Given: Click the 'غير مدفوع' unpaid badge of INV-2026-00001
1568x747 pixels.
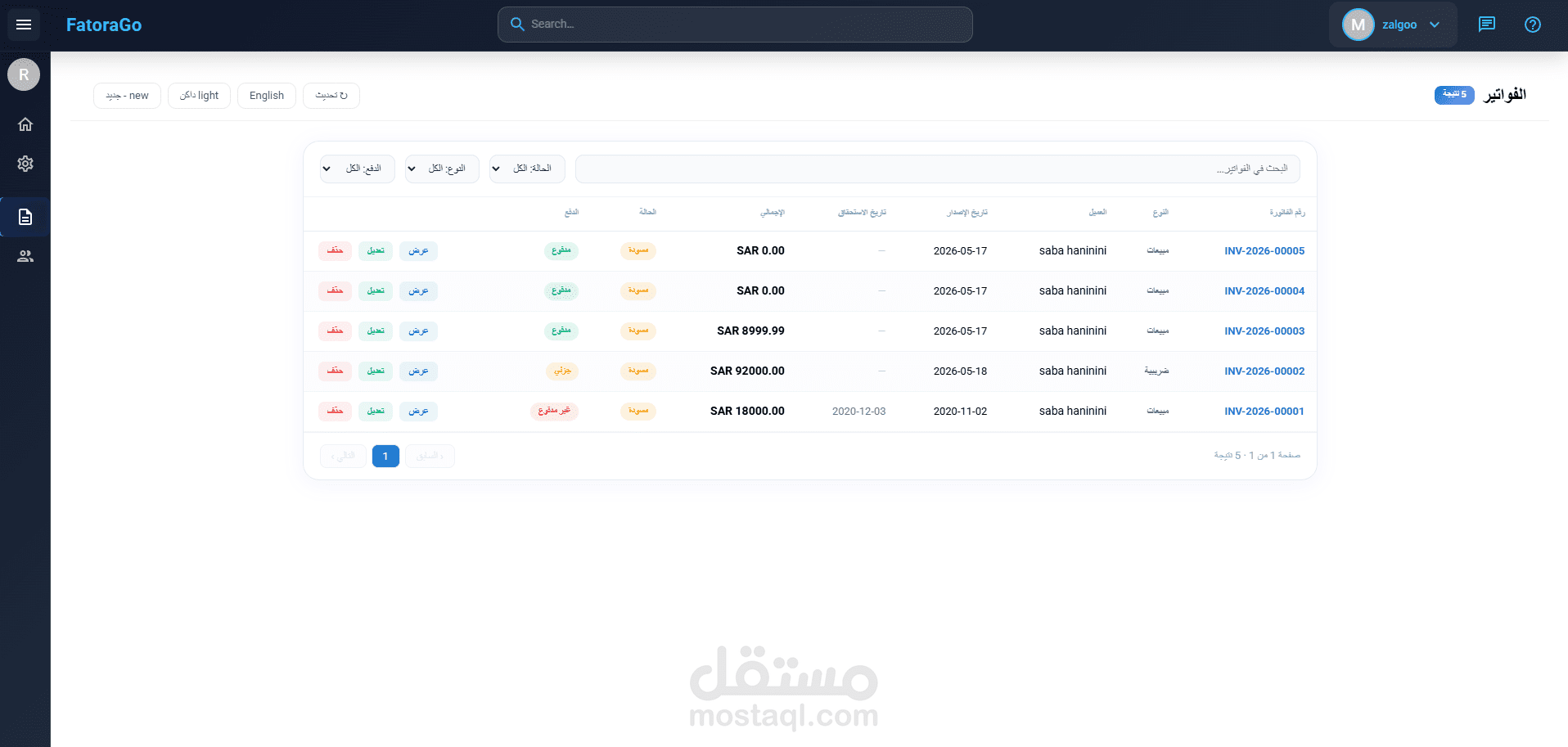Looking at the screenshot, I should (x=554, y=411).
